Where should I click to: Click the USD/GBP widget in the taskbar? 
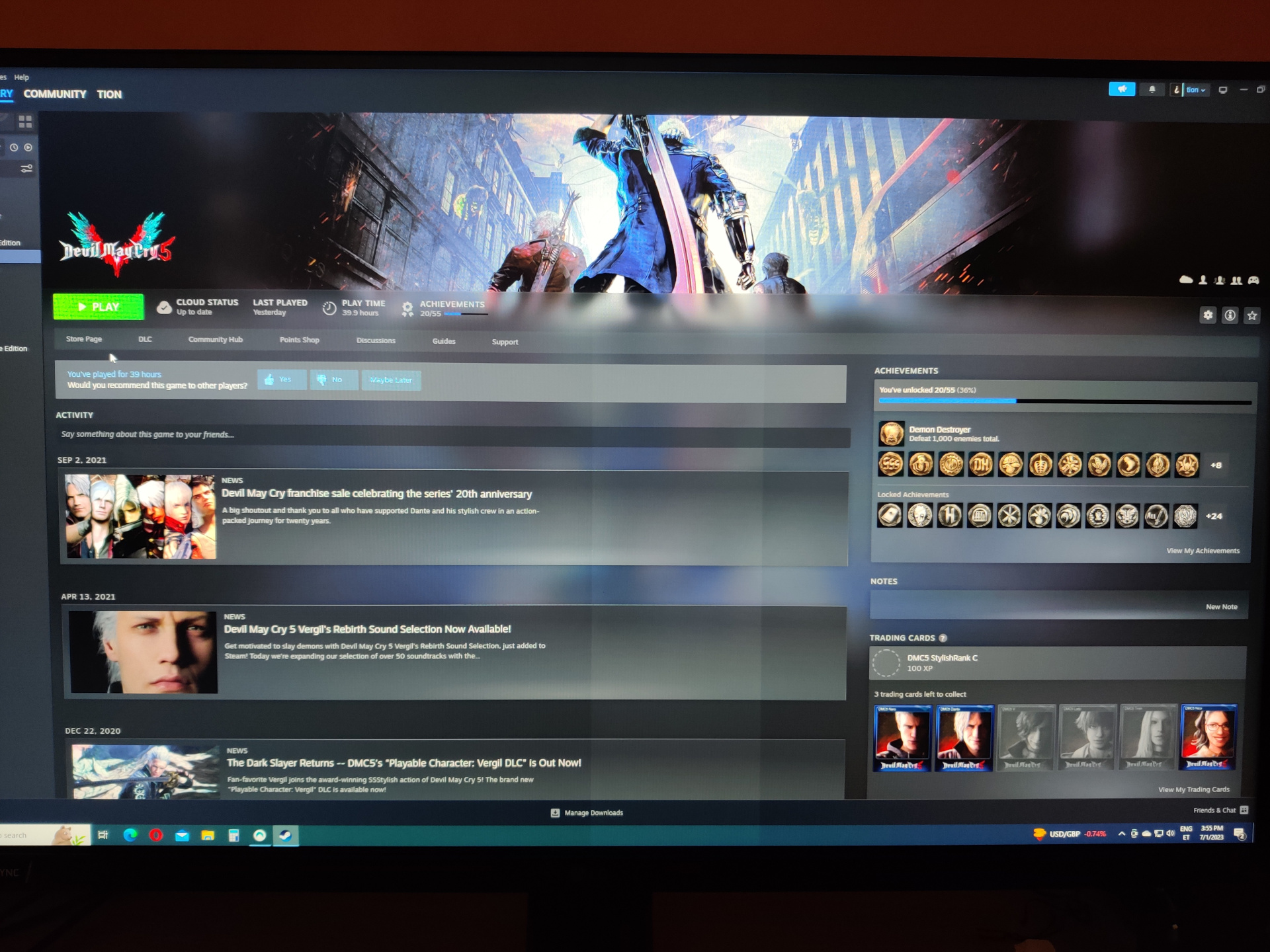(x=1070, y=834)
